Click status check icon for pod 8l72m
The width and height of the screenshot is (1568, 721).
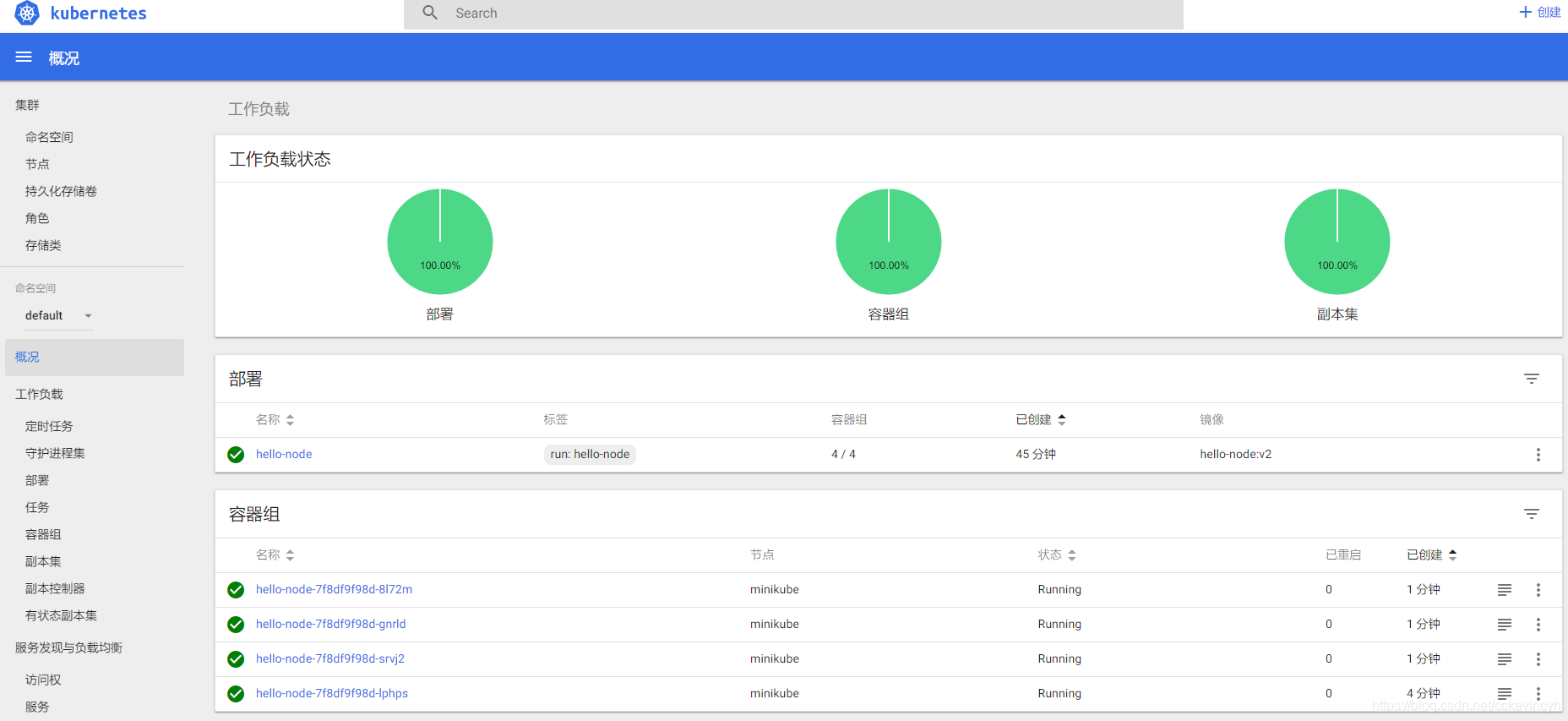[236, 590]
